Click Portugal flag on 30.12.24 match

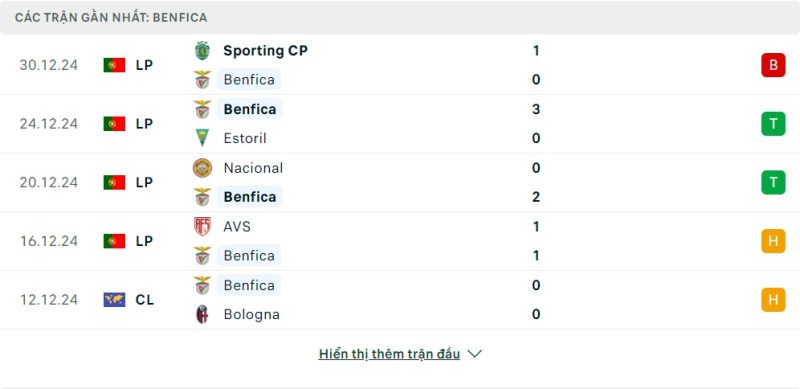tap(114, 65)
